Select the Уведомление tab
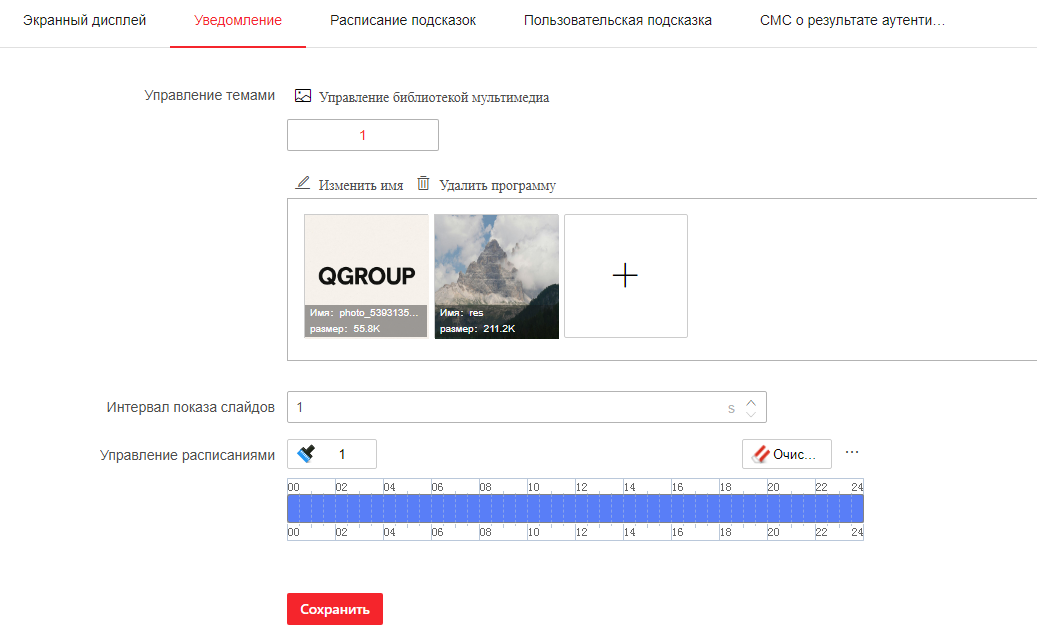This screenshot has height=638, width=1037. [238, 21]
